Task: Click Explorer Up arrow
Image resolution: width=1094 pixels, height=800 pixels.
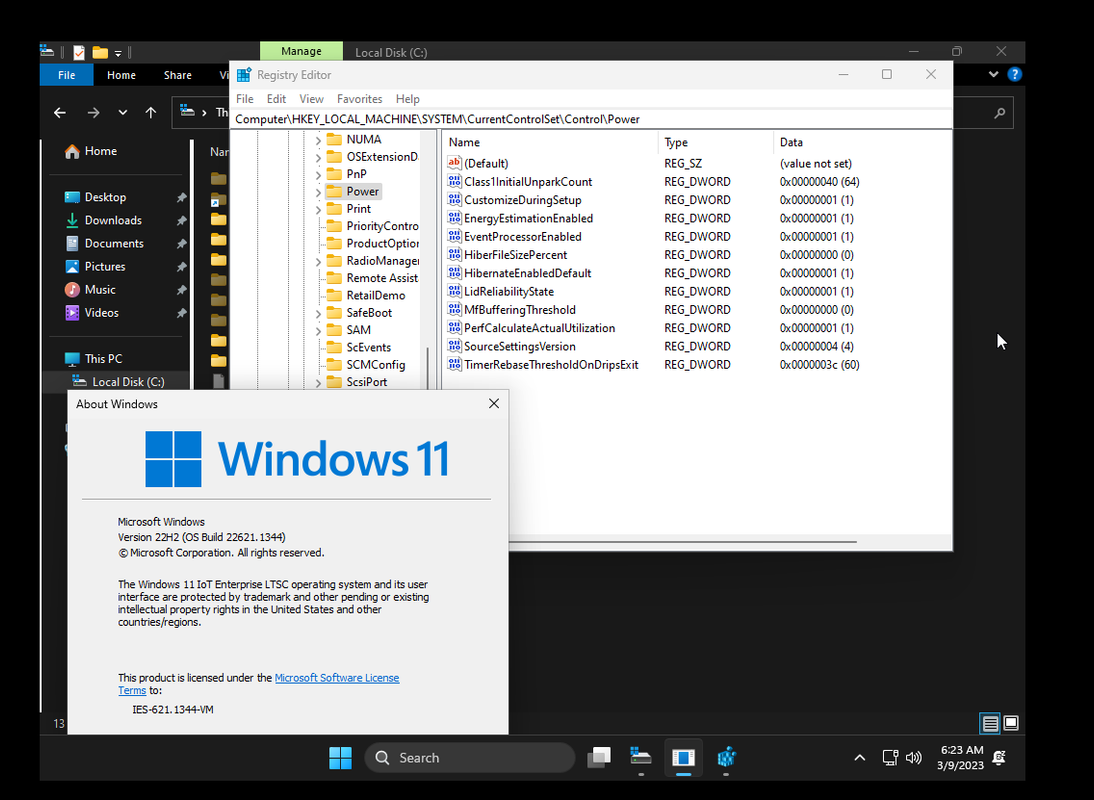Action: 151,112
